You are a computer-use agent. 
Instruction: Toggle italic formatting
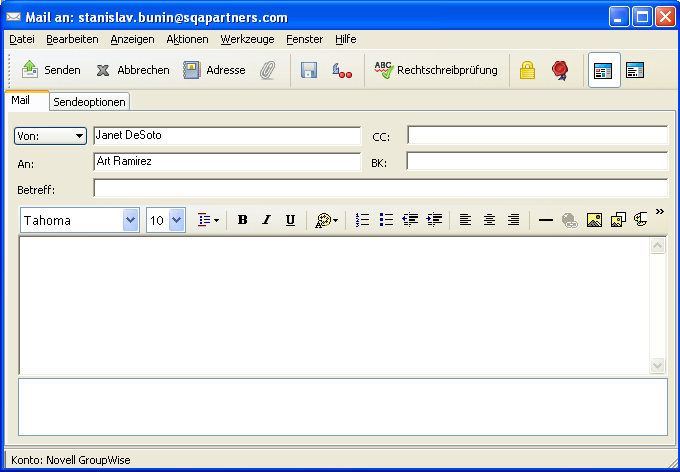pyautogui.click(x=266, y=220)
